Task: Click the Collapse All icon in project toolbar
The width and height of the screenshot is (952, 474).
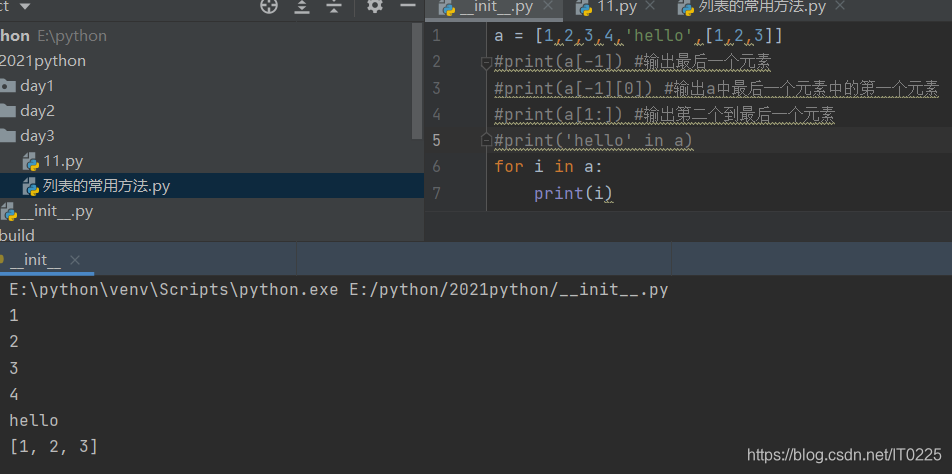Action: pyautogui.click(x=334, y=7)
